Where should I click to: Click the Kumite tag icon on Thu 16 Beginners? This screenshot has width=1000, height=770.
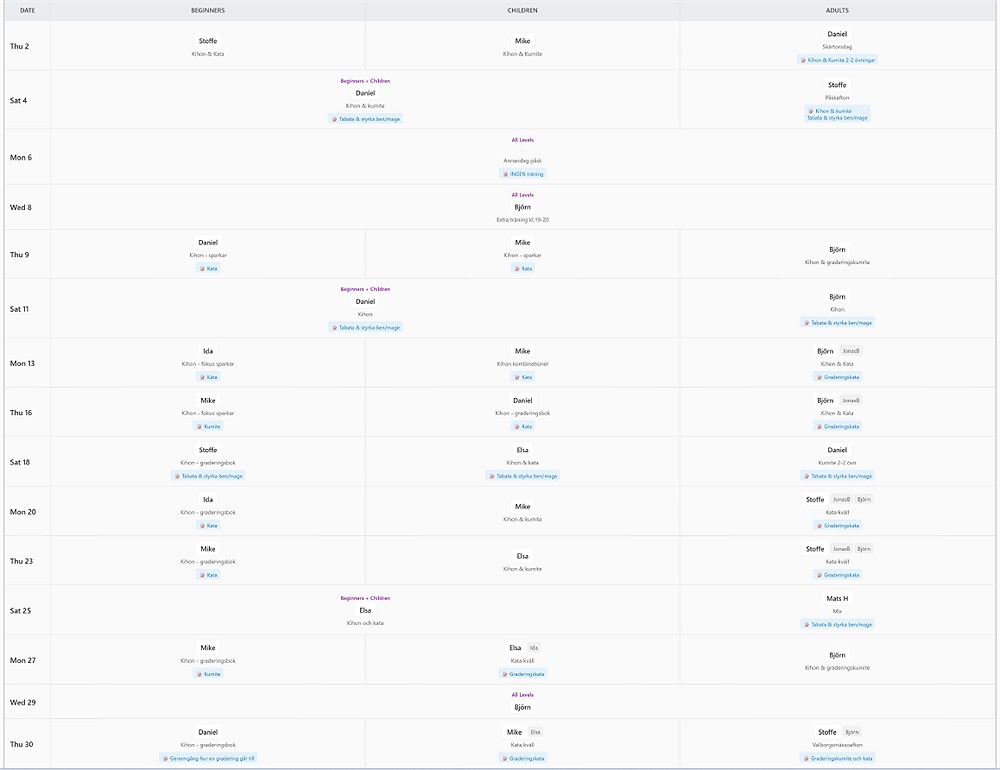pyautogui.click(x=199, y=427)
